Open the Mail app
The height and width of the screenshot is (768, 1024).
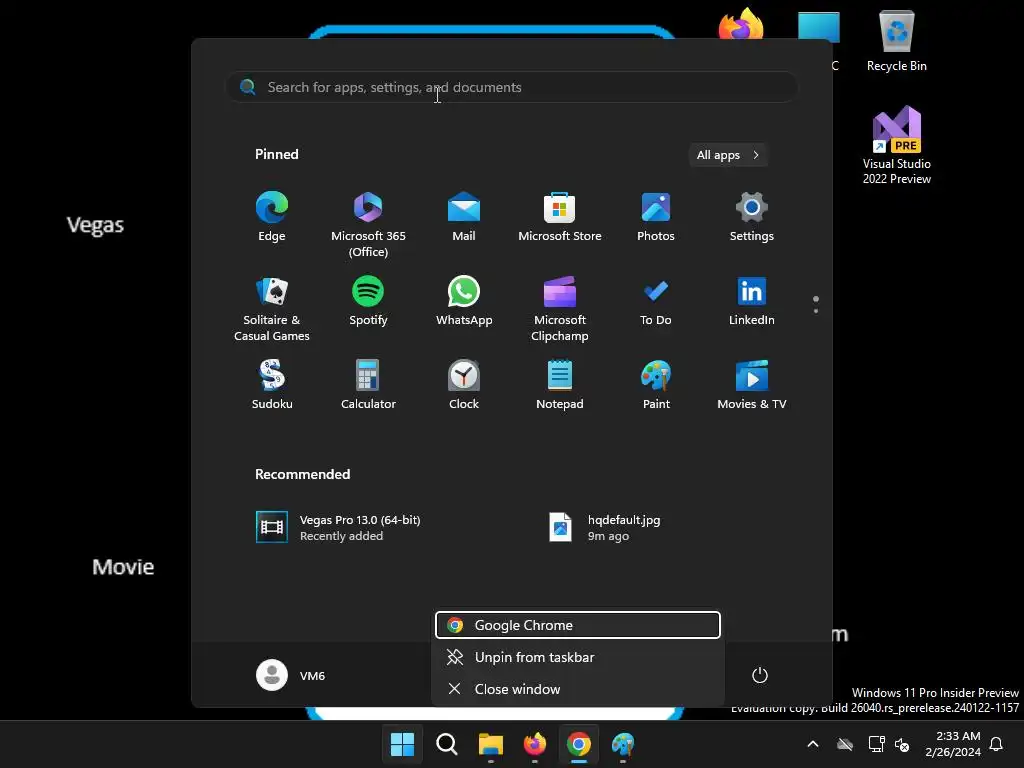[464, 217]
